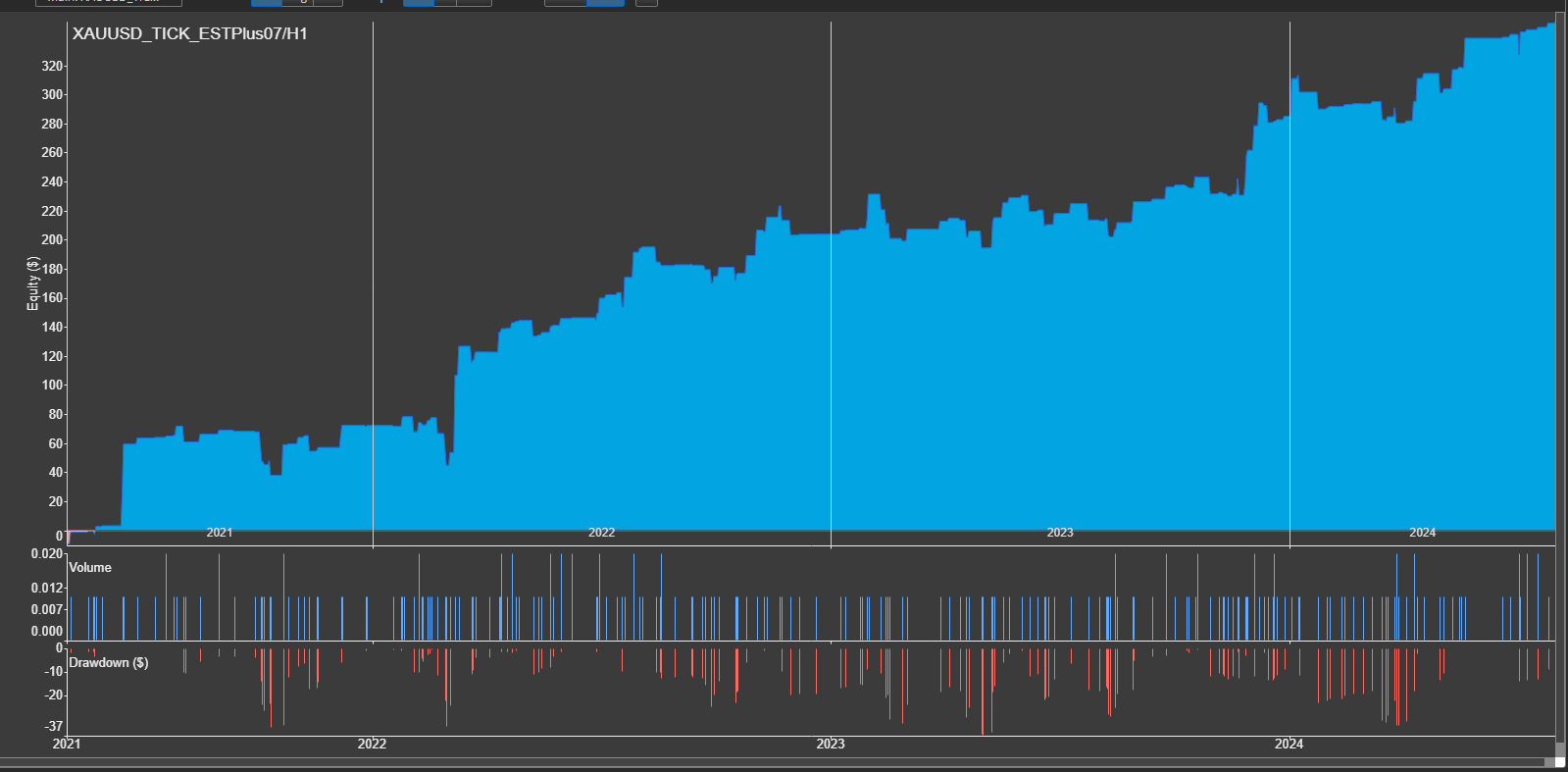The height and width of the screenshot is (772, 1568).
Task: Click the 300 tick on equity axis
Action: [x=52, y=94]
